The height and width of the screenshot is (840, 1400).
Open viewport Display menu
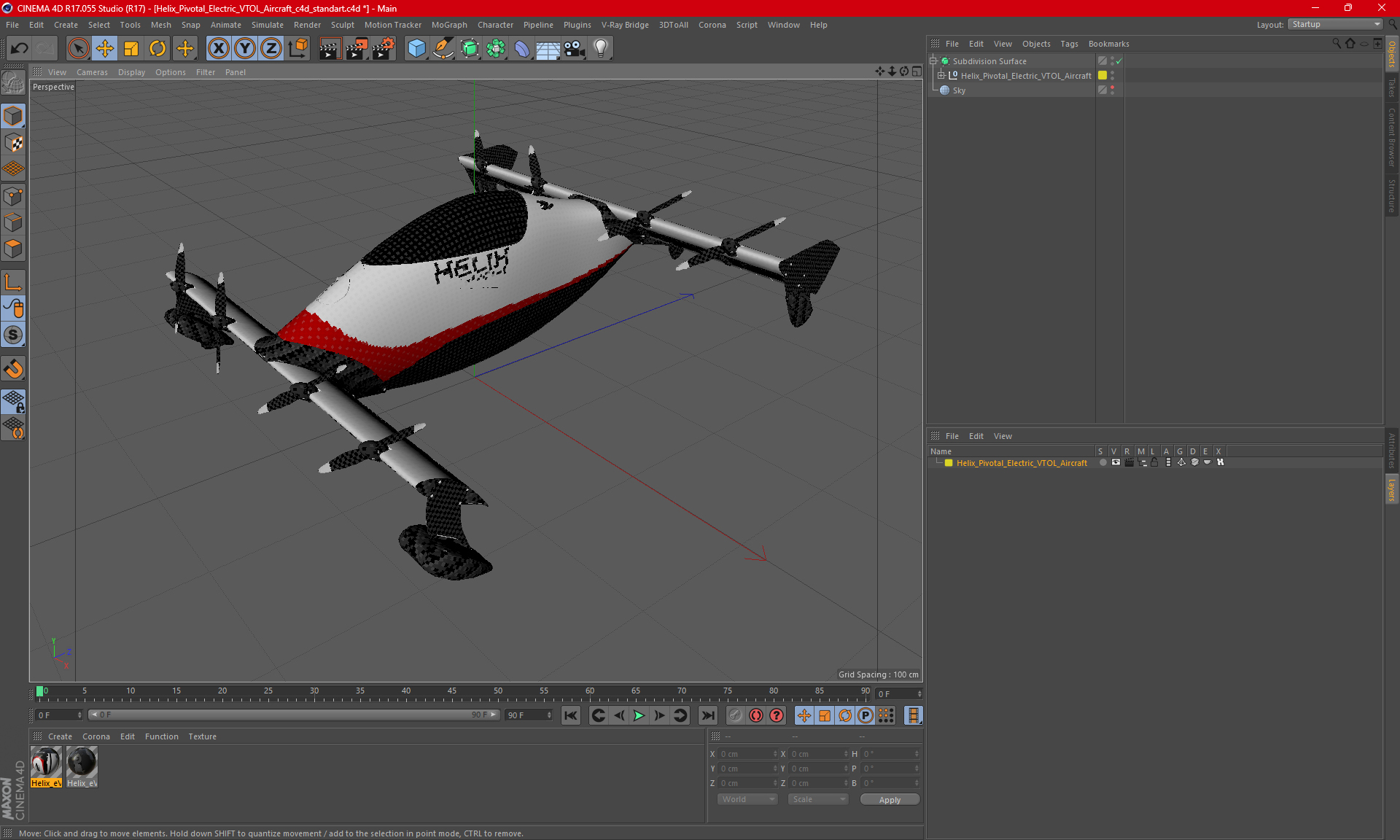pyautogui.click(x=131, y=72)
